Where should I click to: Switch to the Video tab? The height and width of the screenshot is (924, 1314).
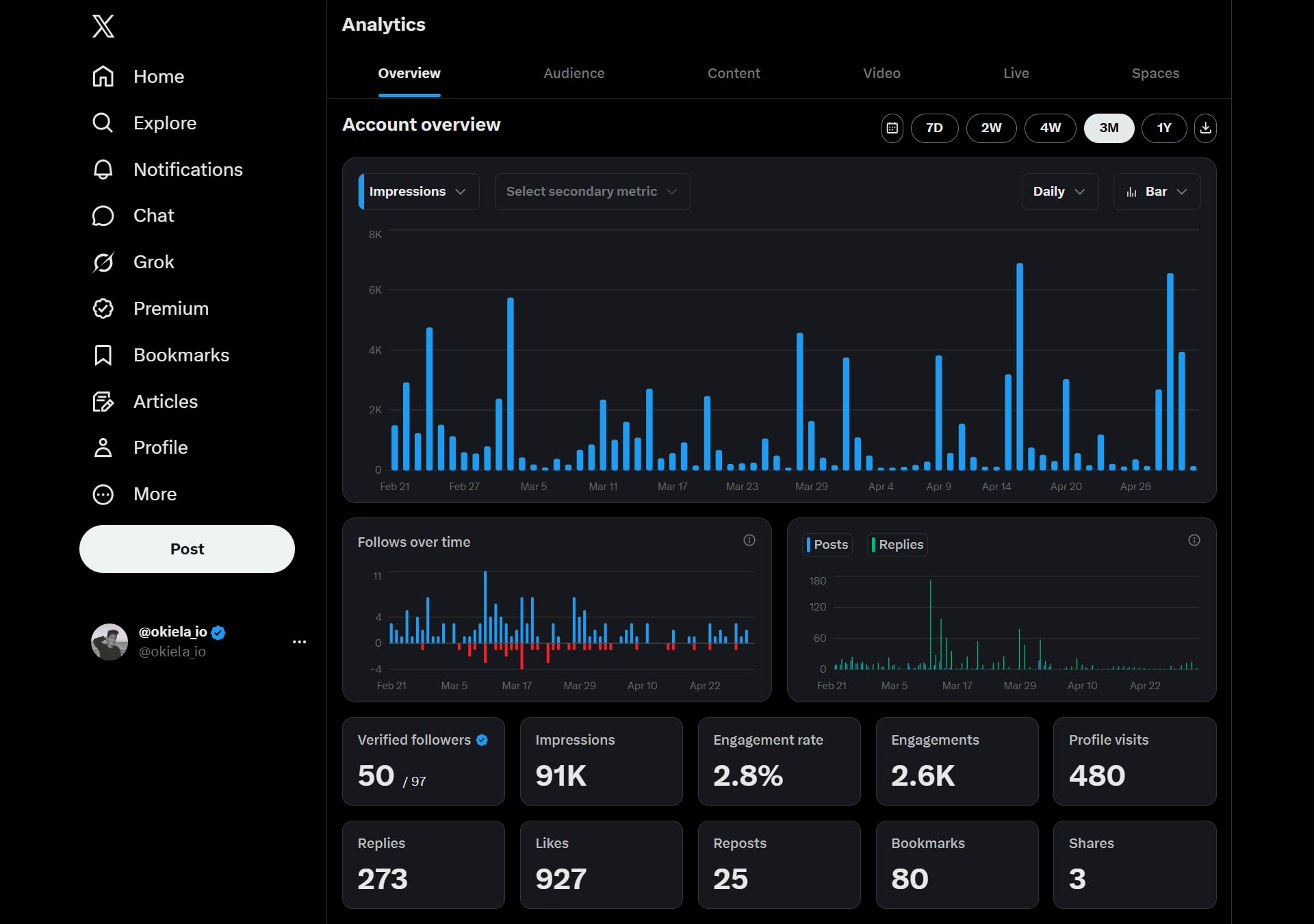(x=881, y=74)
